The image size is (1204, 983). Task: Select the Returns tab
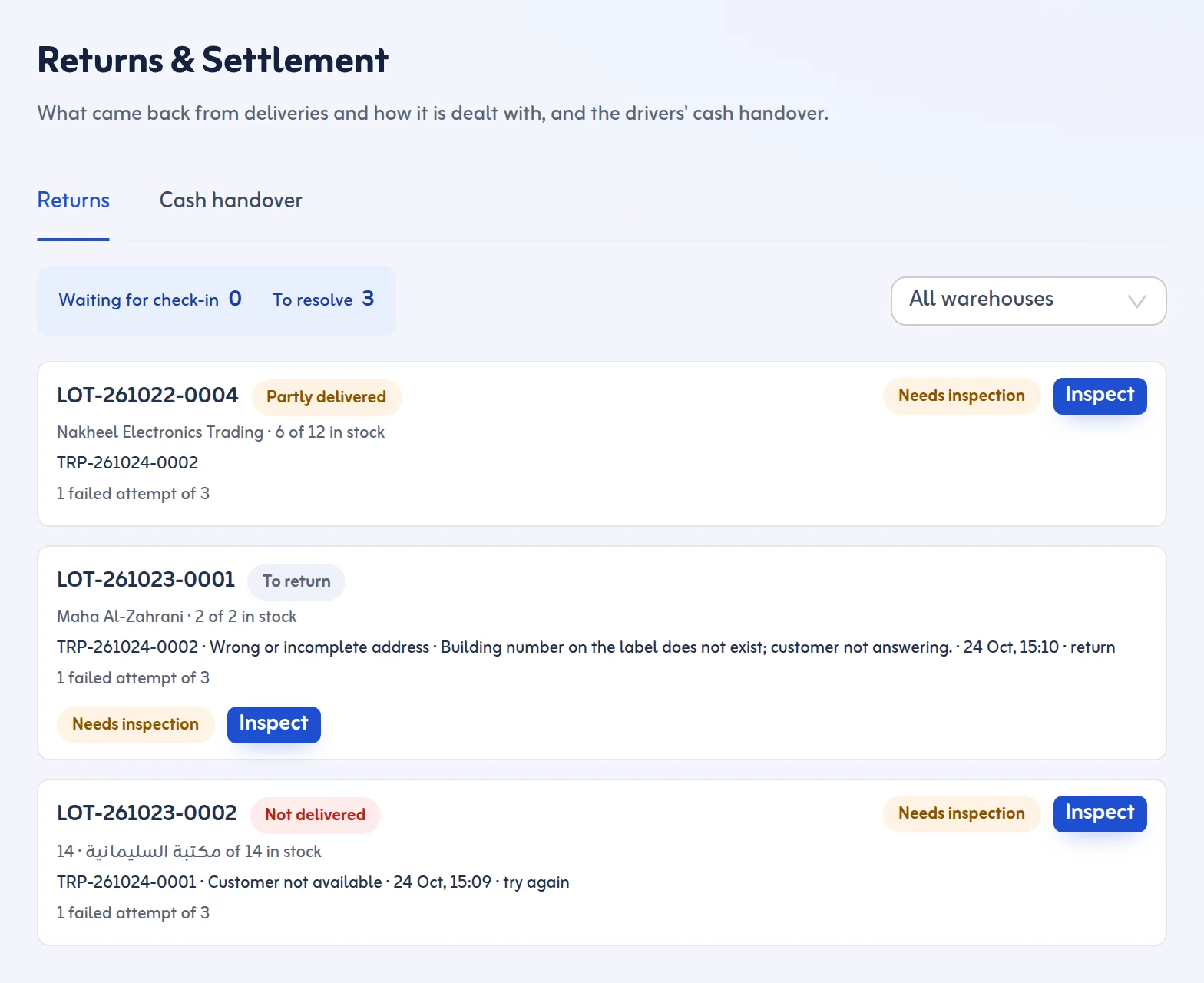[x=74, y=200]
